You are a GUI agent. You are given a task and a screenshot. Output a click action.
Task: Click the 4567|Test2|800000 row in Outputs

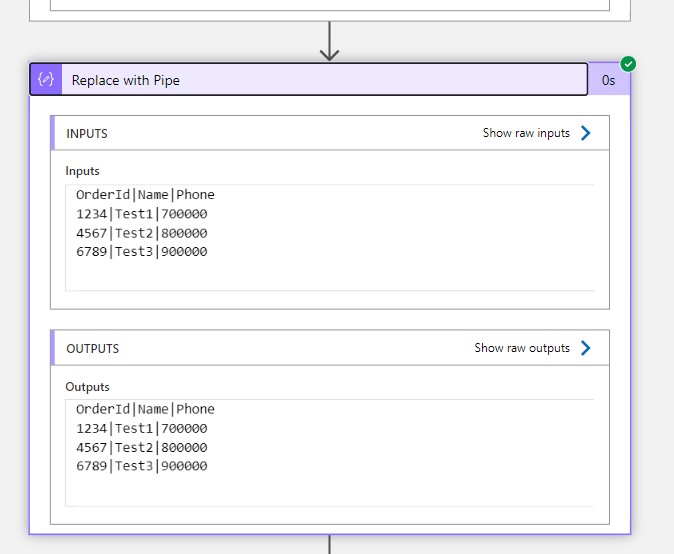[x=141, y=447]
